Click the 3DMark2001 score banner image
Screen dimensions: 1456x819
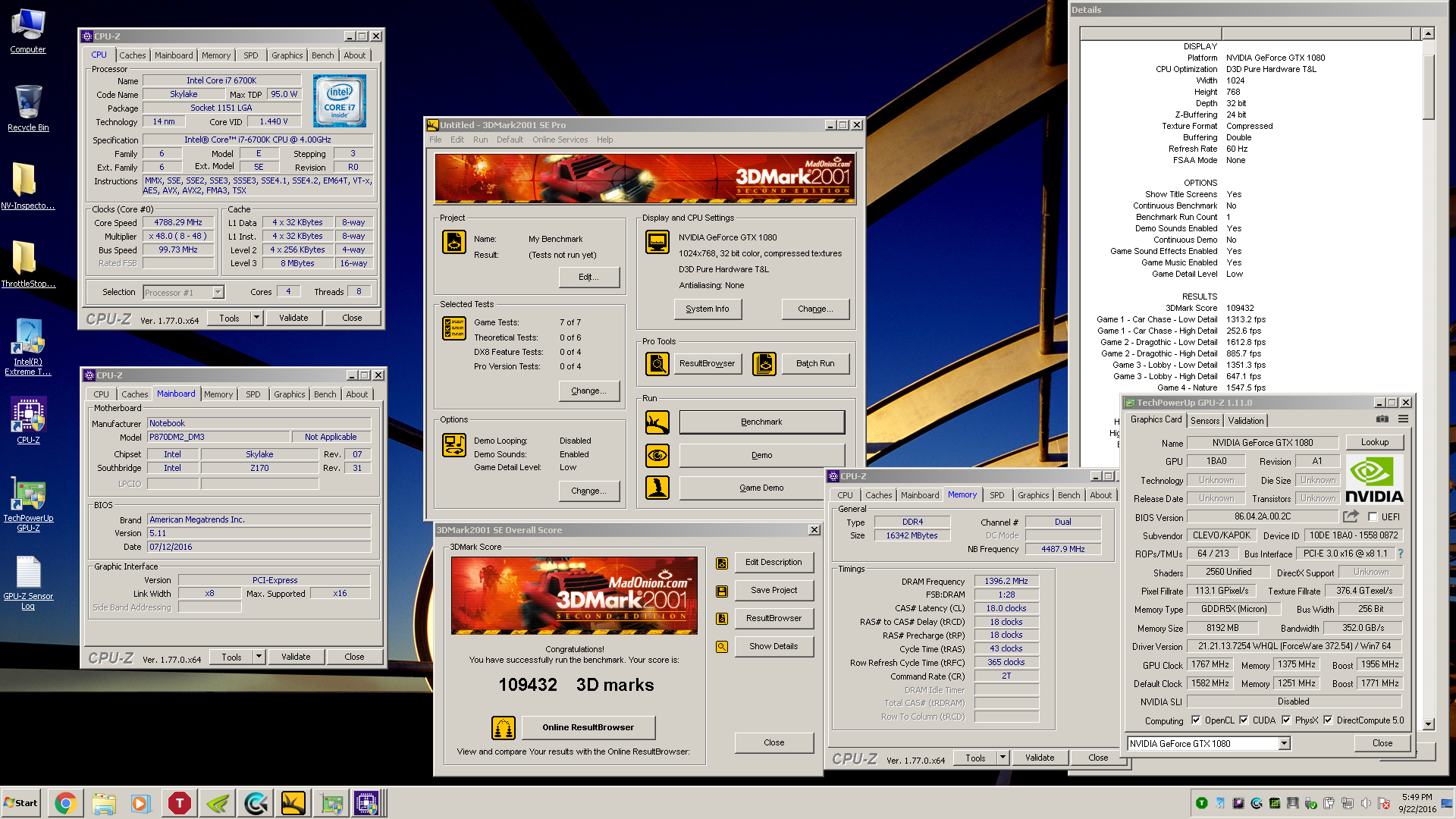pyautogui.click(x=574, y=596)
